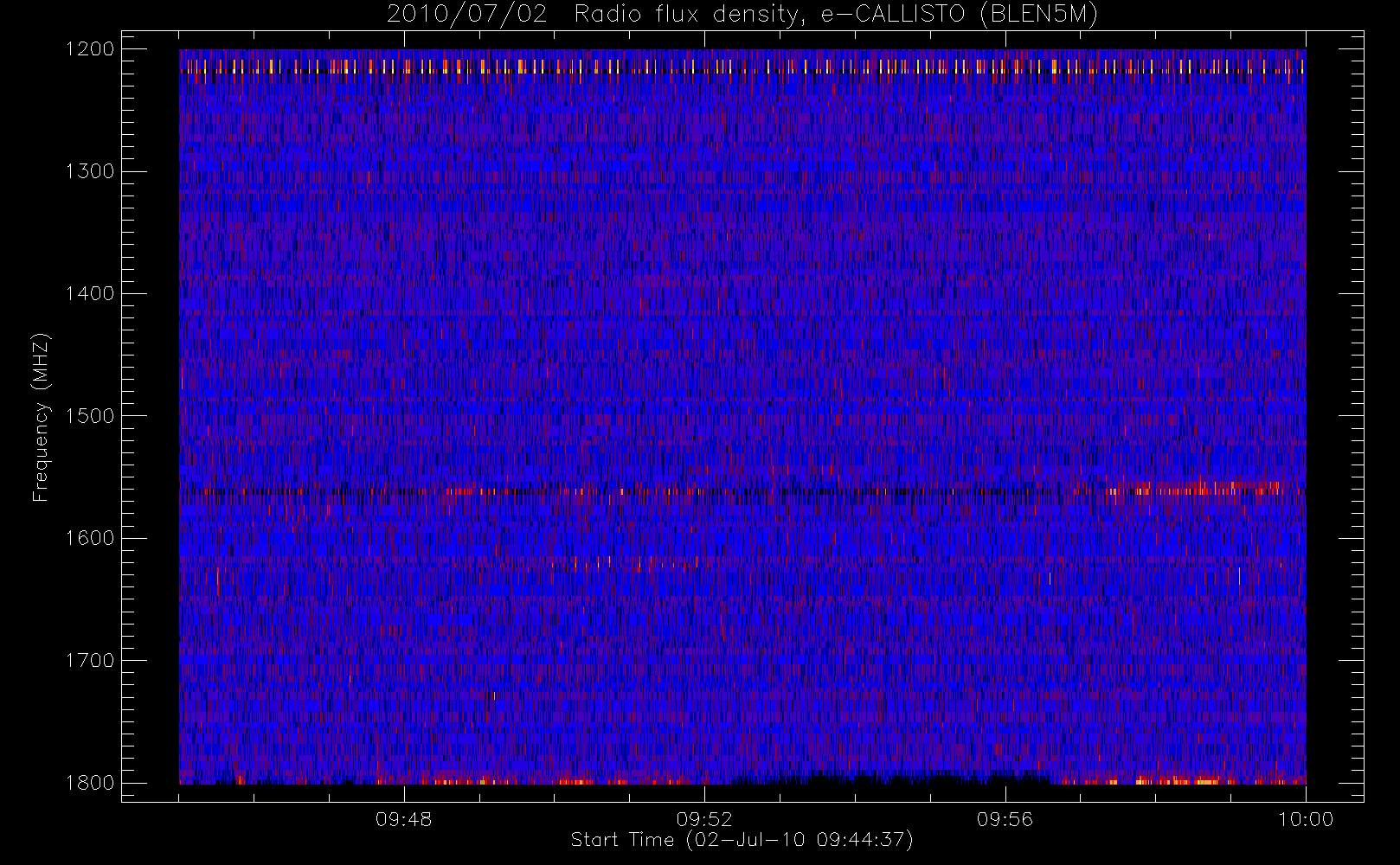This screenshot has width=1400, height=865.
Task: Click the 09:48 time tick label
Action: [404, 819]
